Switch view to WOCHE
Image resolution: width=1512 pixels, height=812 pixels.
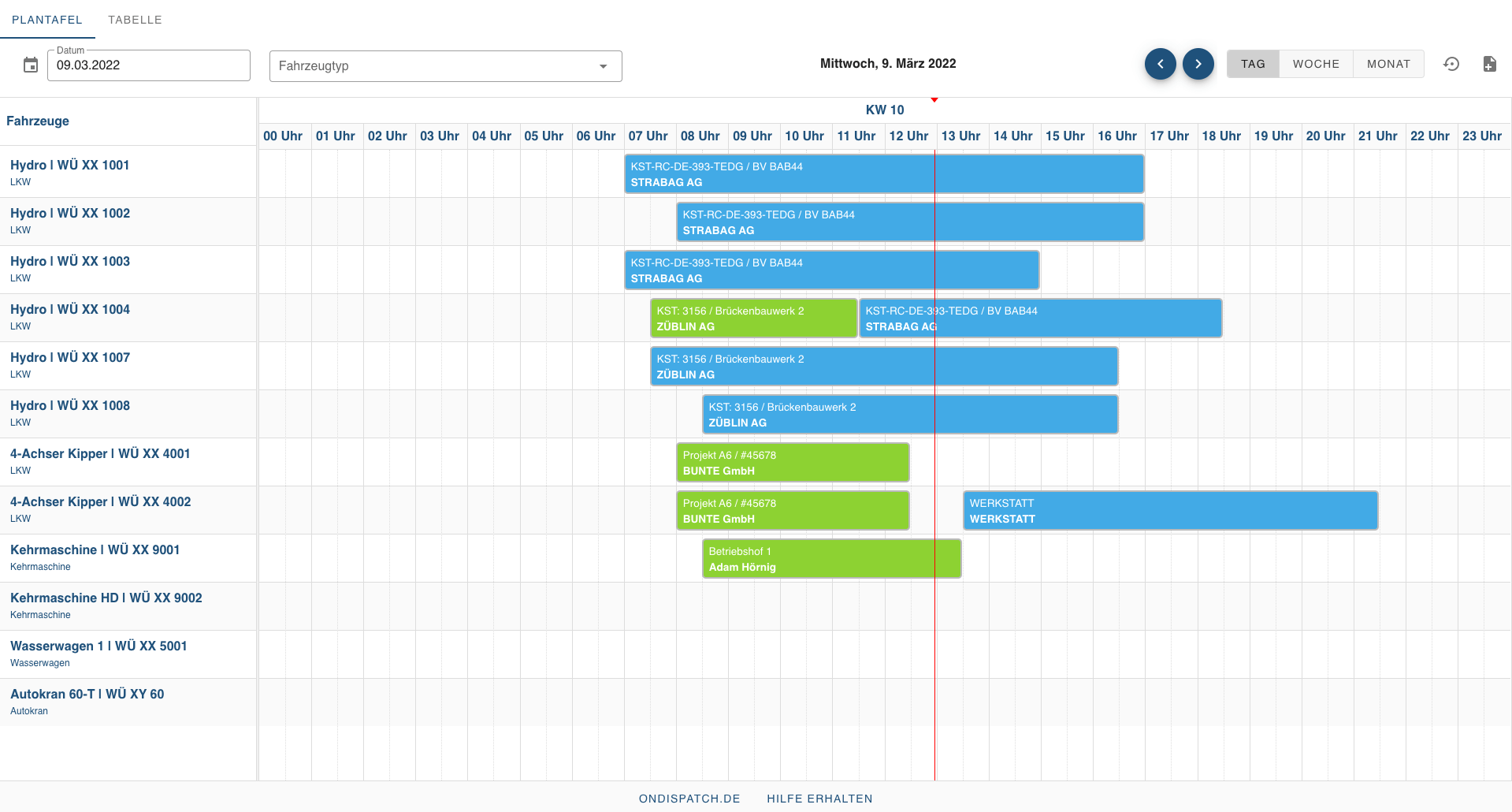1315,64
